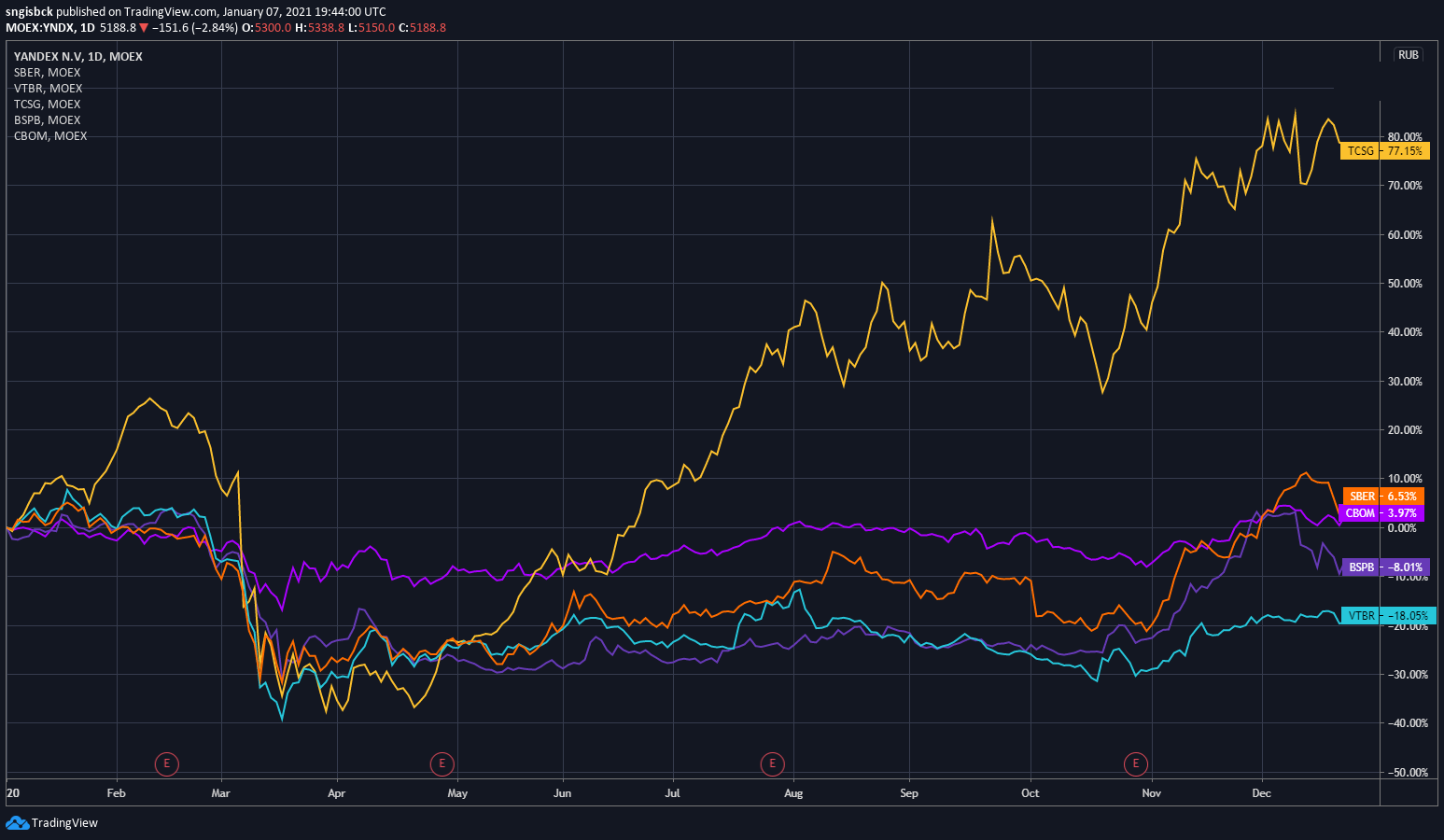Click the VTBR, MOEX legend entry

[x=49, y=89]
